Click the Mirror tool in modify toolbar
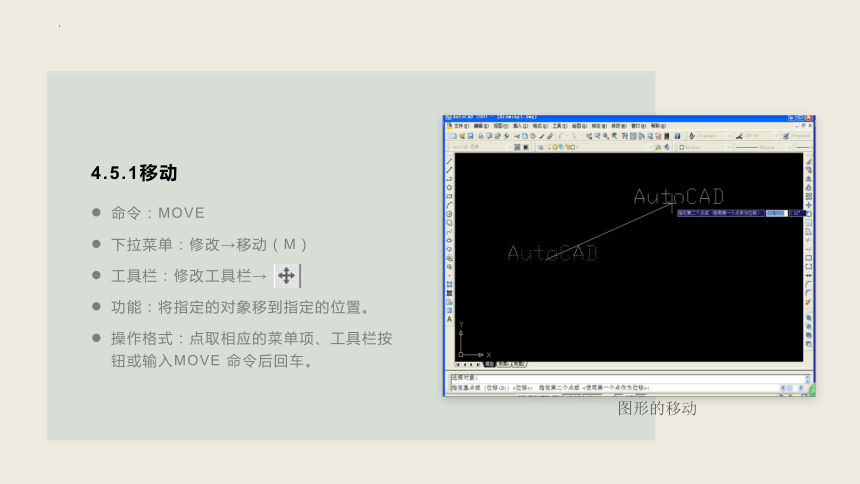This screenshot has width=860, height=484. 808,178
